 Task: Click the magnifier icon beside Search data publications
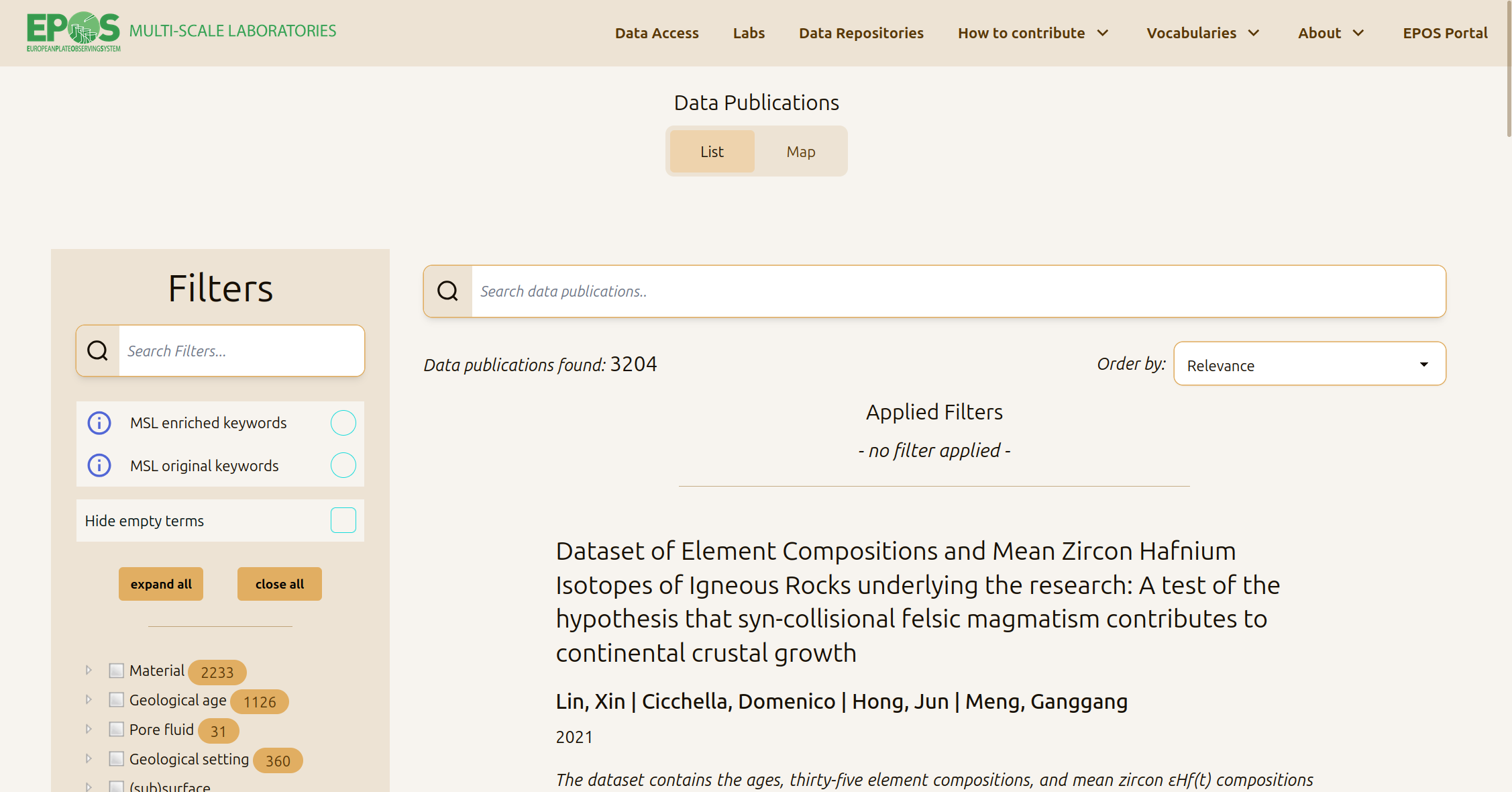coord(447,291)
